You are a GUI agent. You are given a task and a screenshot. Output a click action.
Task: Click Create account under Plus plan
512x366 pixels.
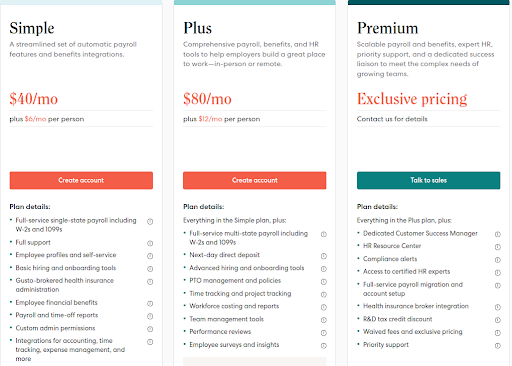(255, 180)
